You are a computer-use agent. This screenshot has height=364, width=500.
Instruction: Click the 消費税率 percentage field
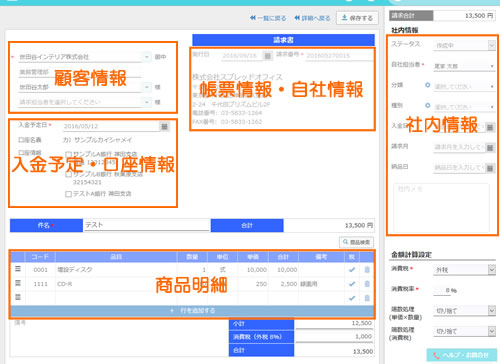[442, 290]
